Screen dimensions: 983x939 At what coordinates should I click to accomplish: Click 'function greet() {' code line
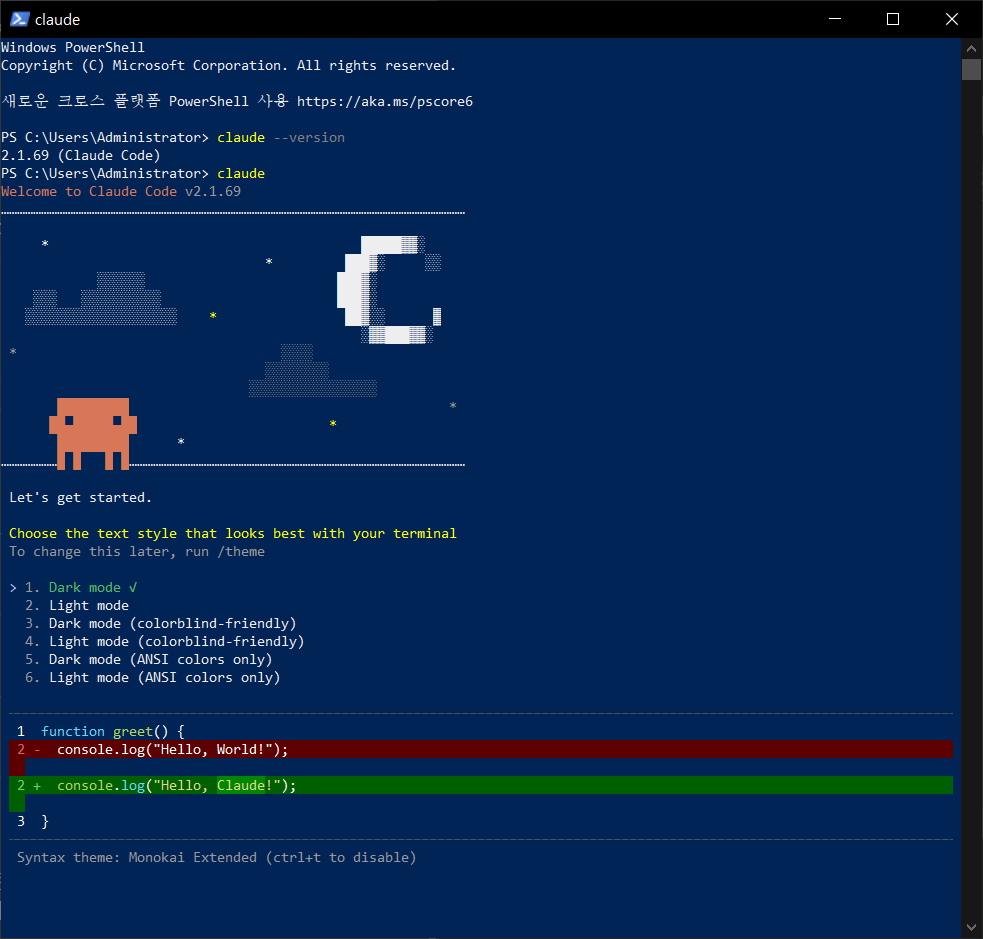pyautogui.click(x=113, y=732)
